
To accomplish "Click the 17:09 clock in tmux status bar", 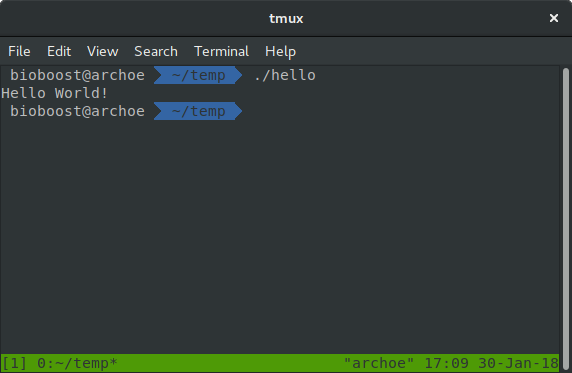I will [446, 363].
